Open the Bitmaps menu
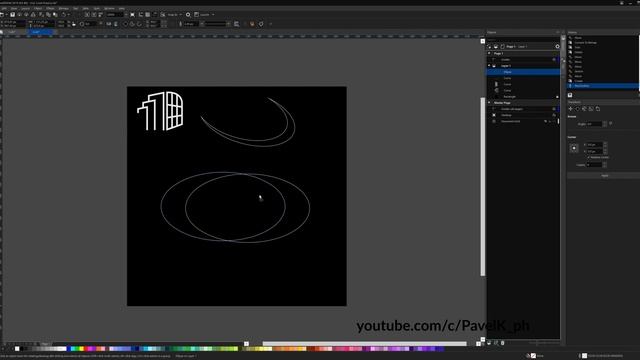Image resolution: width=640 pixels, height=360 pixels. pos(64,8)
